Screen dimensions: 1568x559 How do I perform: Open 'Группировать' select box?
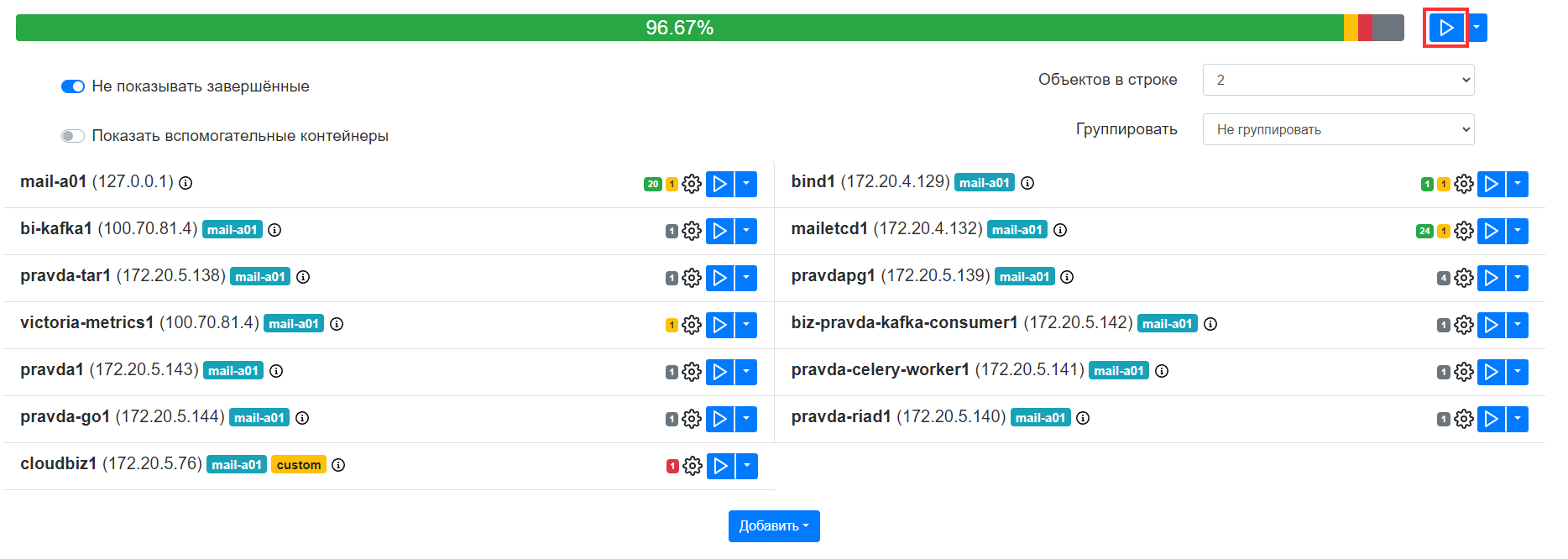click(x=1338, y=129)
